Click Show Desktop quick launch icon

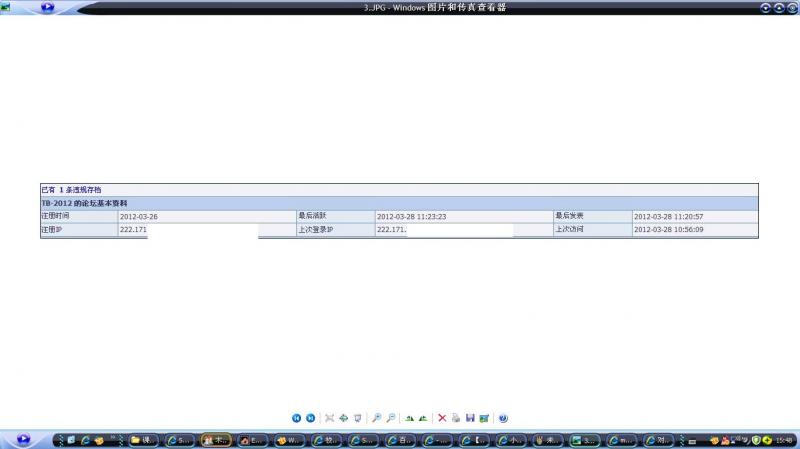(71, 440)
